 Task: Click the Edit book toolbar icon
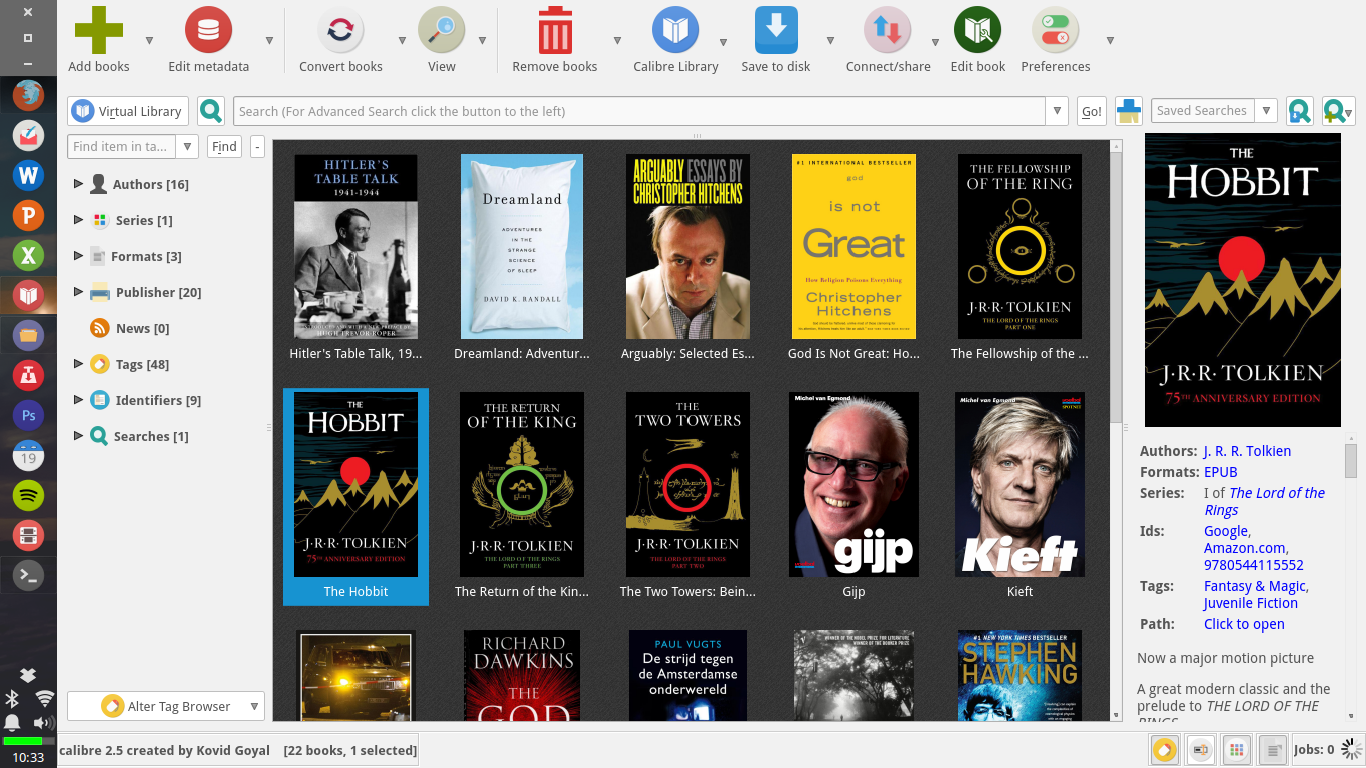coord(977,30)
